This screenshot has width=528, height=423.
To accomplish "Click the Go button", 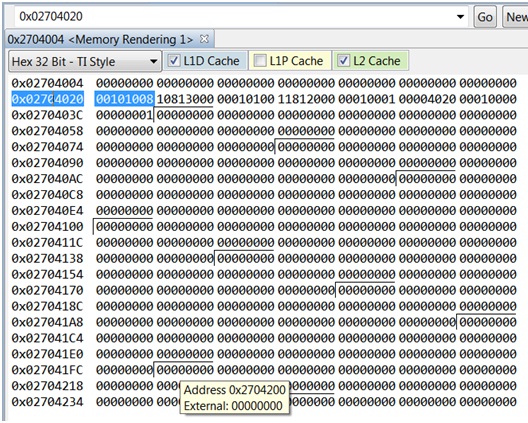I will pos(485,17).
